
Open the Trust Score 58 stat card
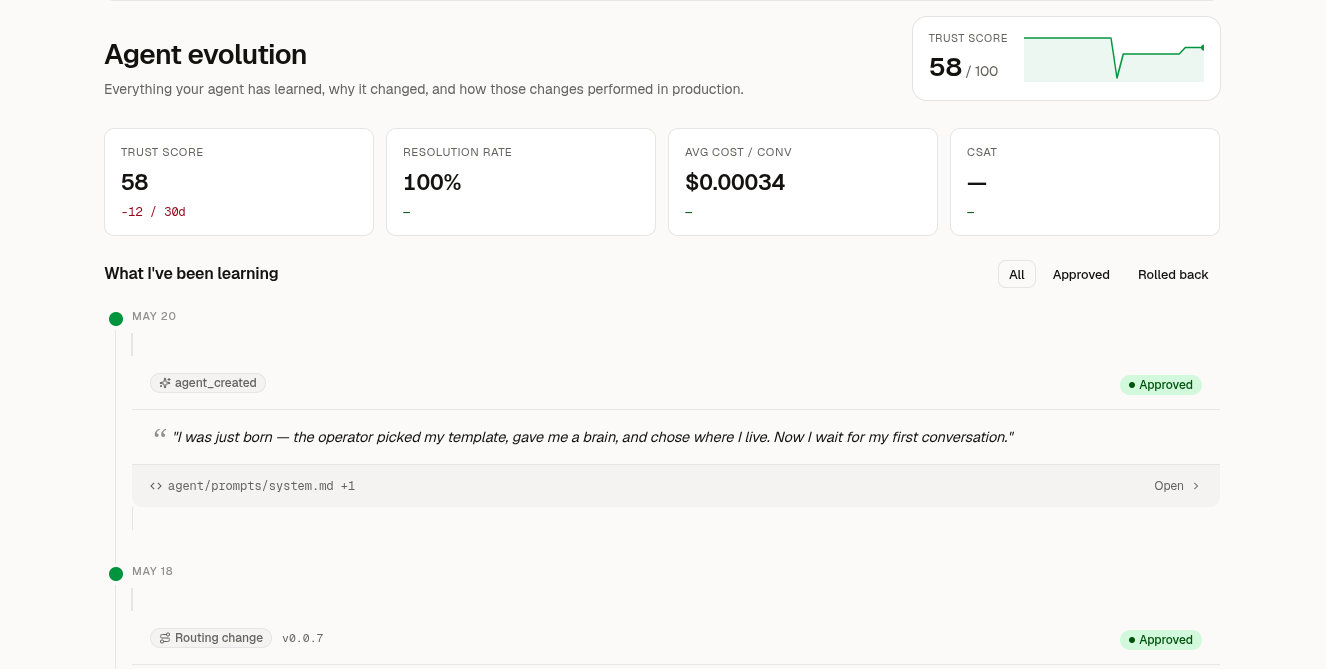[x=239, y=182]
